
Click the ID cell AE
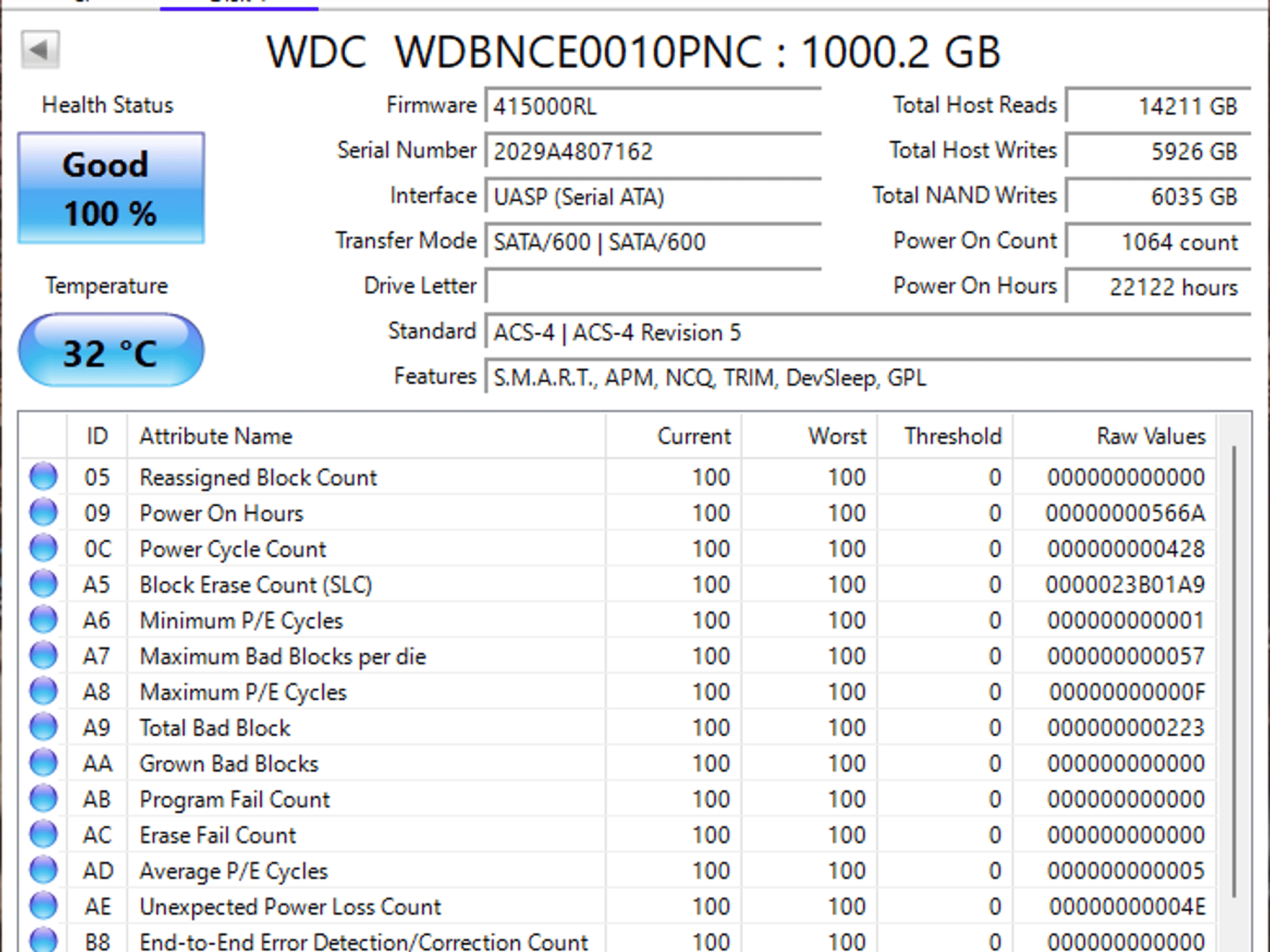pos(97,907)
